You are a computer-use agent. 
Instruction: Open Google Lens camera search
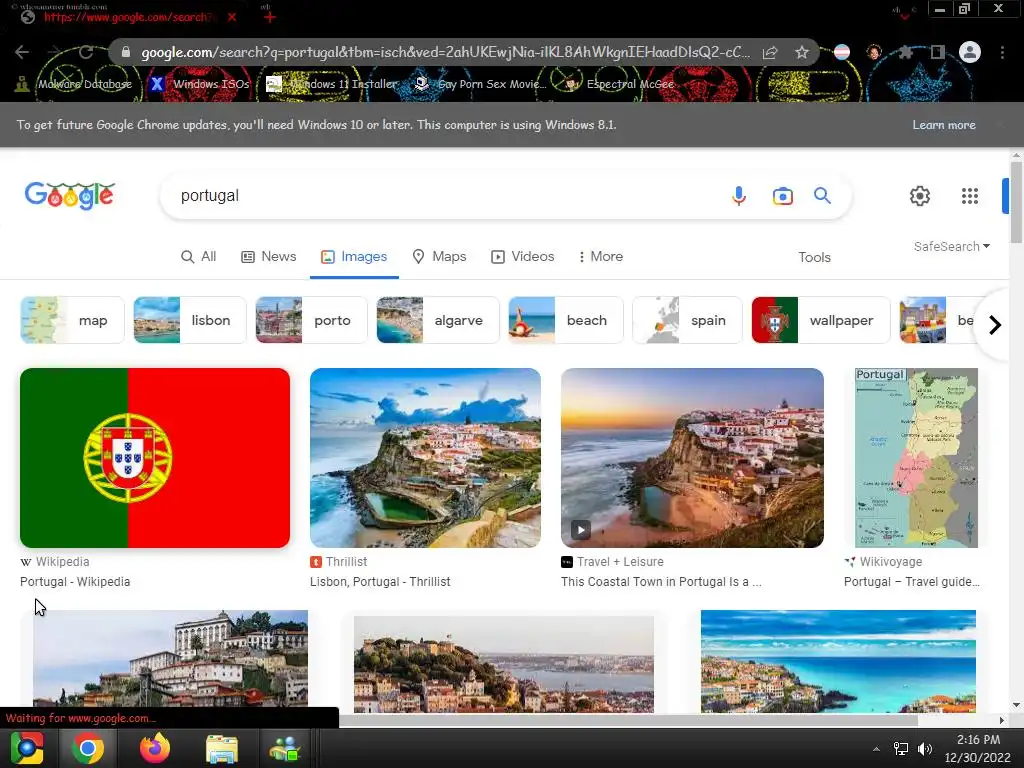point(782,196)
